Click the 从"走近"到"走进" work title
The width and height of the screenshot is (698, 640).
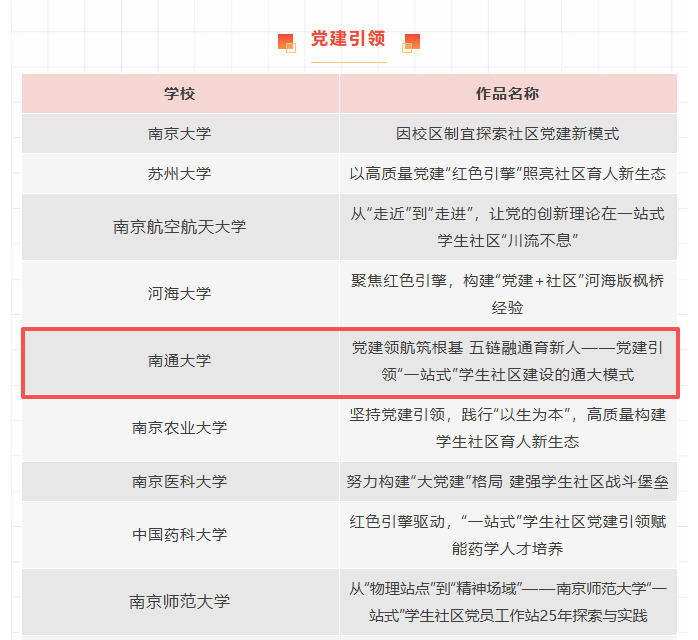point(507,227)
